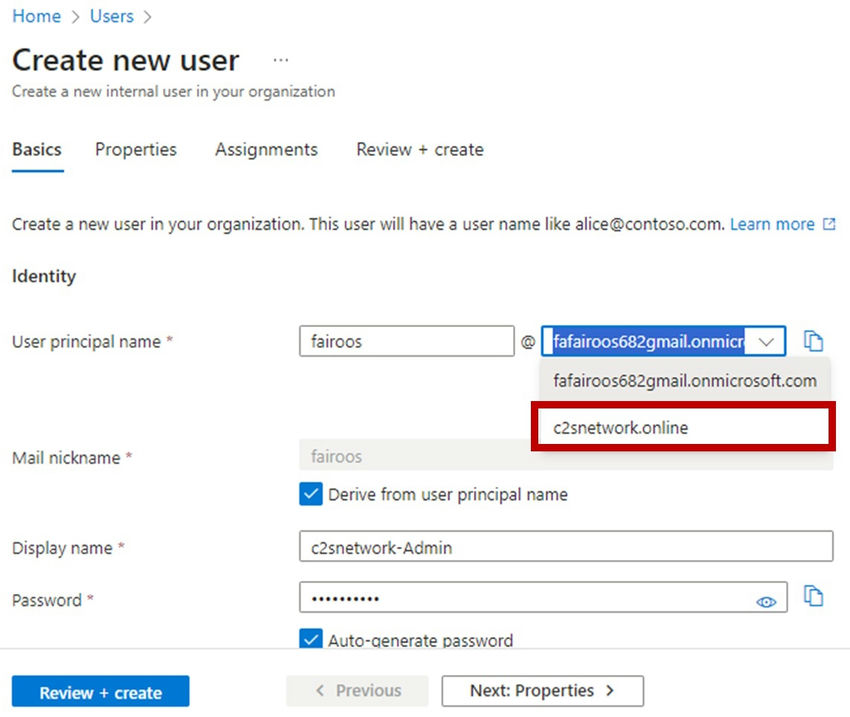Collapse the domain dropdown chevron
Viewport: 850px width, 717px height.
[x=767, y=342]
